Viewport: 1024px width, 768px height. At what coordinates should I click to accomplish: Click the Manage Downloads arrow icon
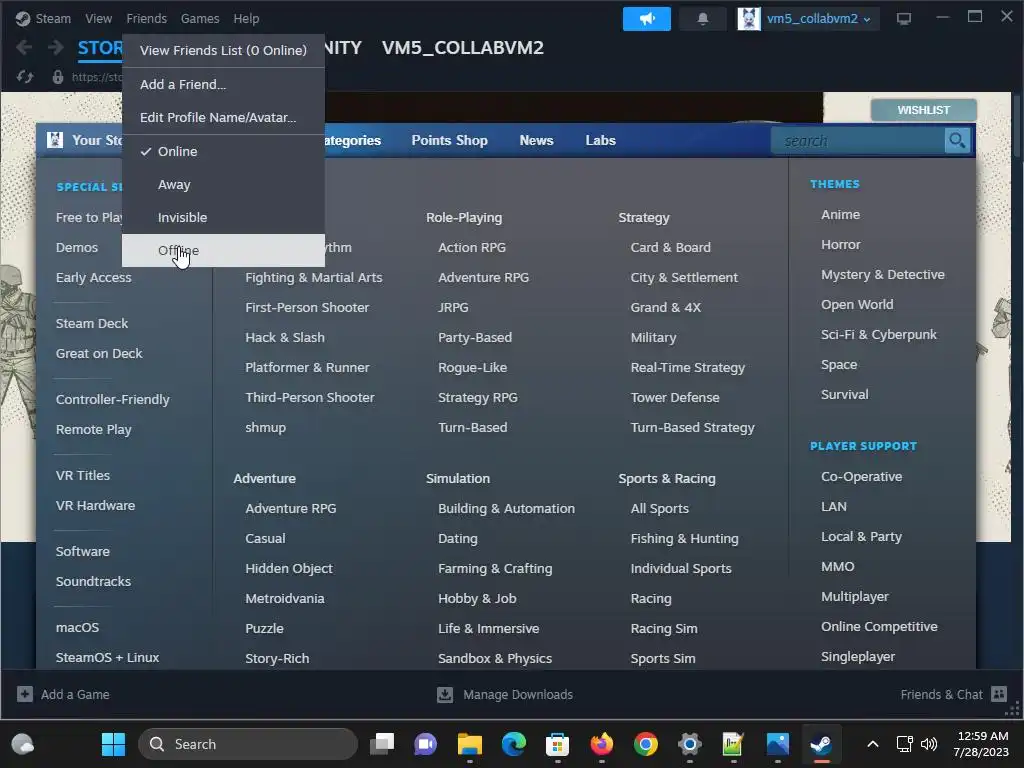445,694
